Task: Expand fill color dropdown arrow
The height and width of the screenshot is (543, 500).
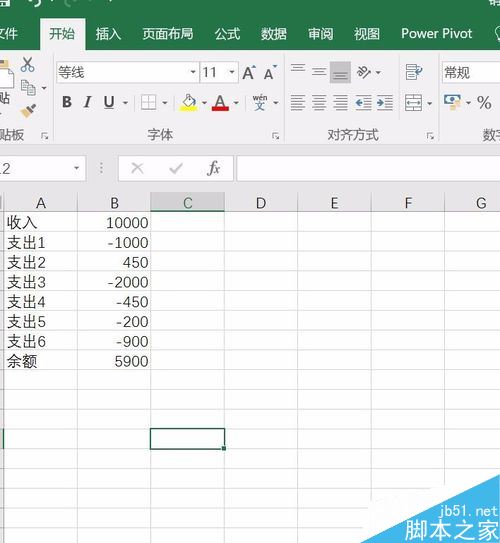Action: click(x=204, y=103)
